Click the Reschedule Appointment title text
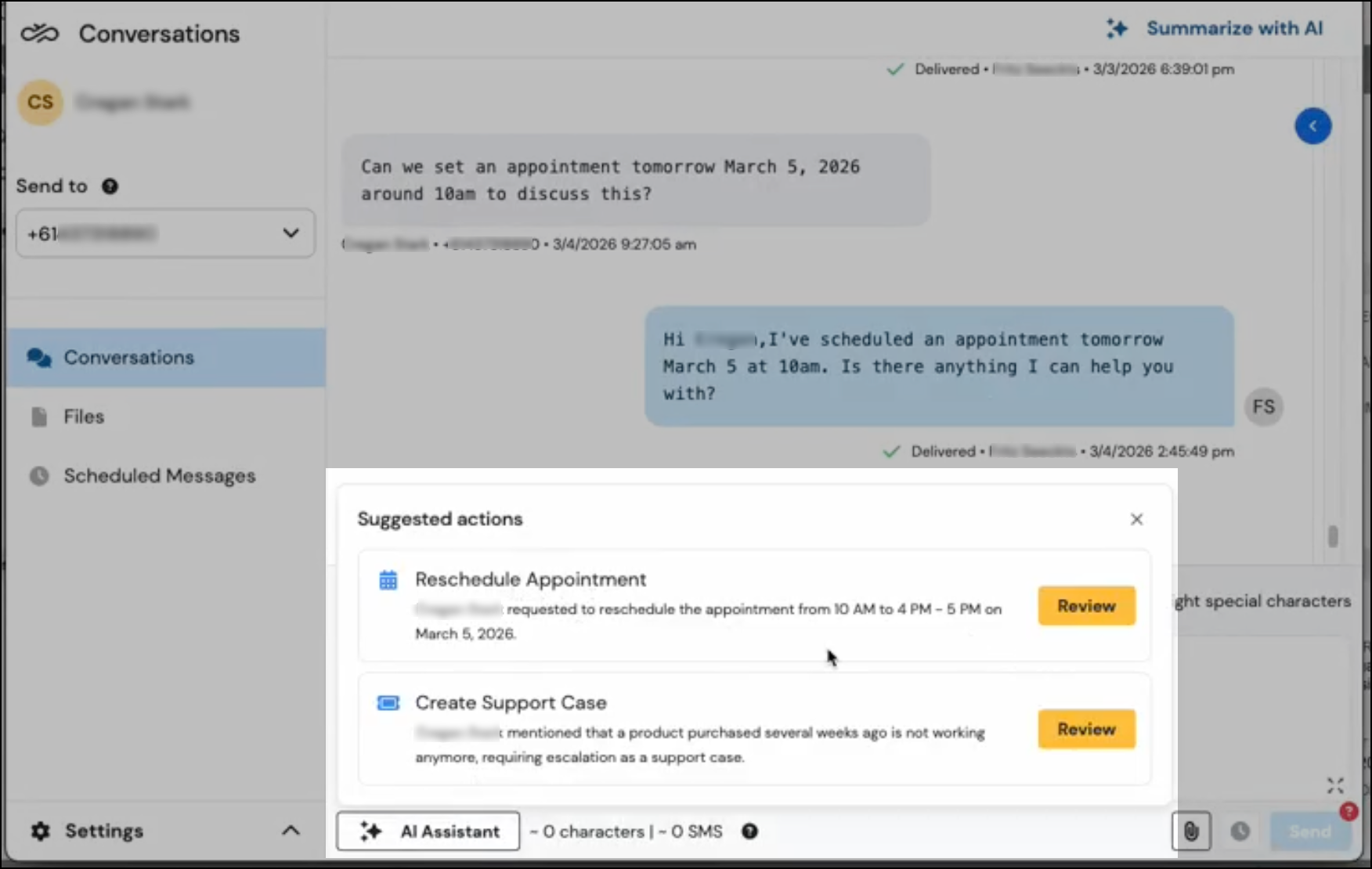This screenshot has height=869, width=1372. pyautogui.click(x=530, y=579)
